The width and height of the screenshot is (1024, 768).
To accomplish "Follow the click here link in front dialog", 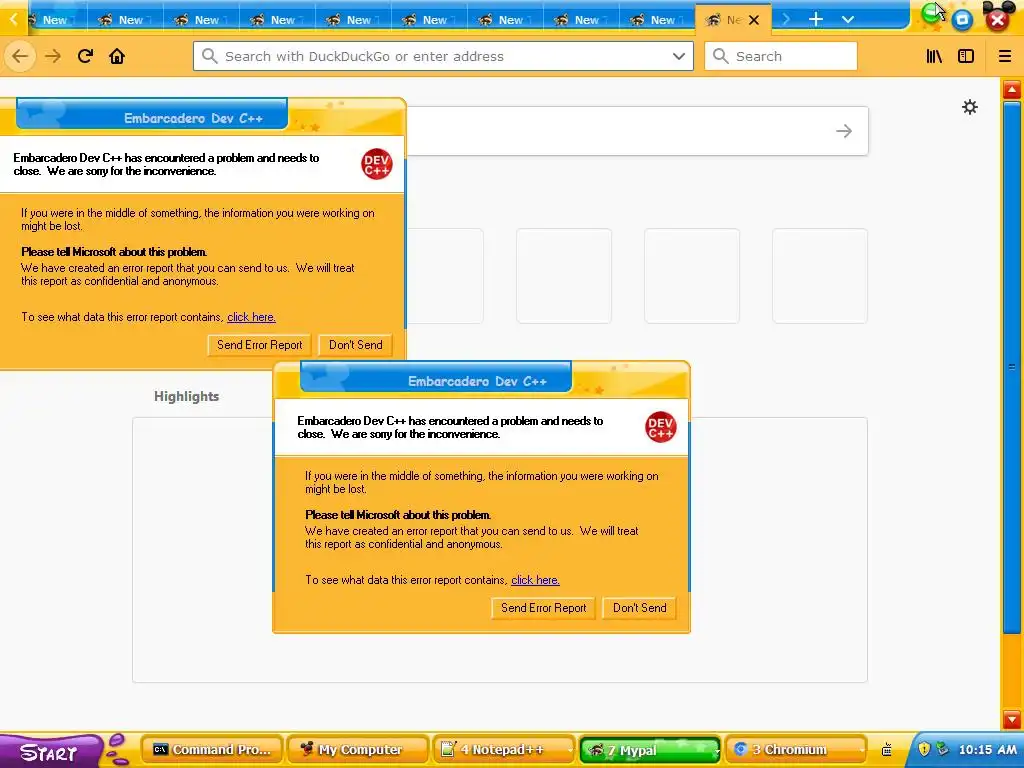I will 535,580.
